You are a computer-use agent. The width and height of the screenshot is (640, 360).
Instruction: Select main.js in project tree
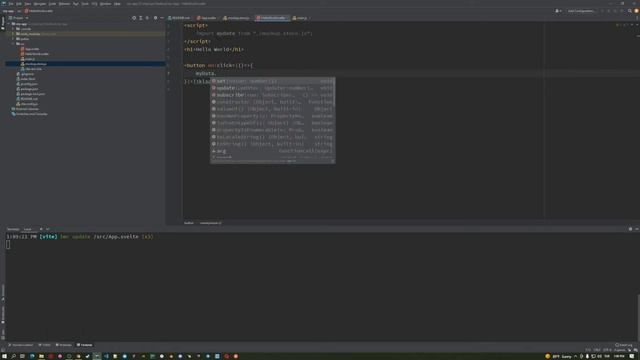(x=29, y=59)
